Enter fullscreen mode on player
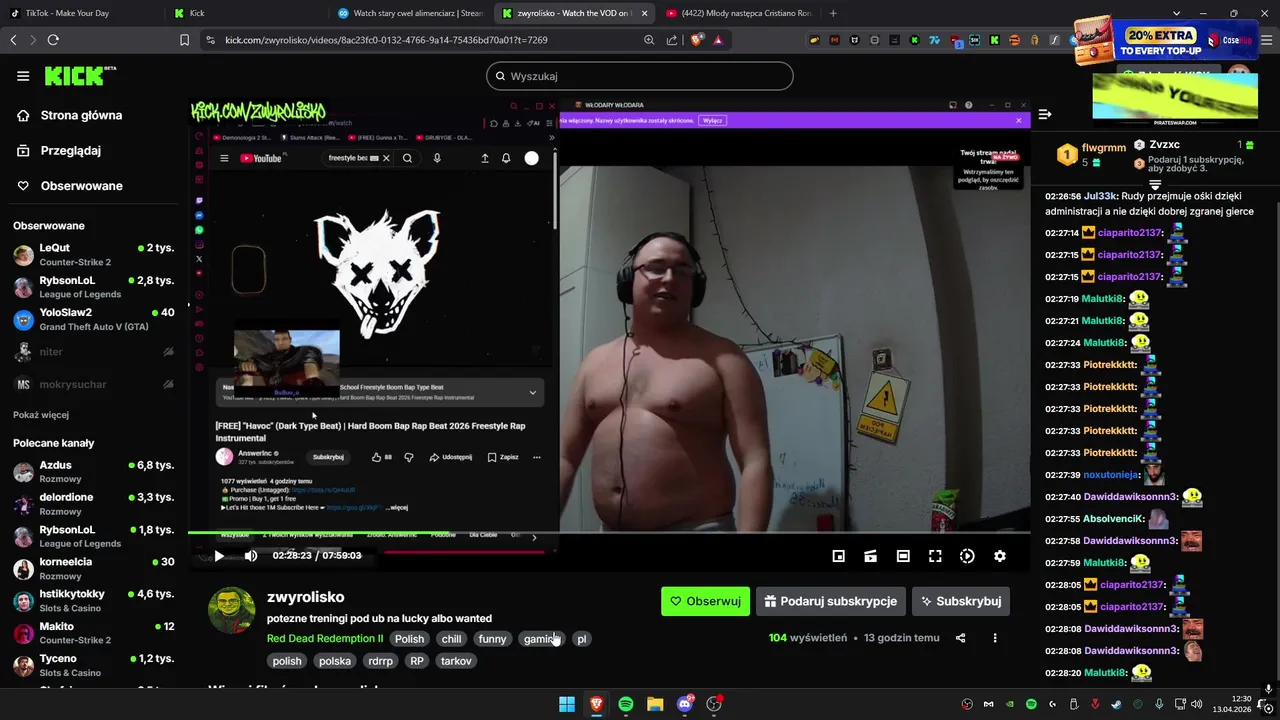This screenshot has height=720, width=1280. click(935, 556)
